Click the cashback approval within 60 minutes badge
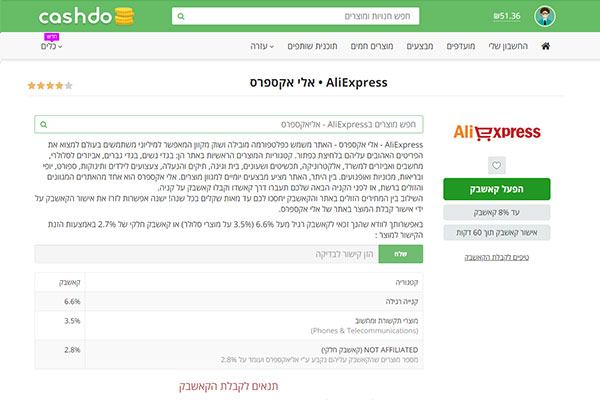600x400 pixels. click(x=497, y=233)
